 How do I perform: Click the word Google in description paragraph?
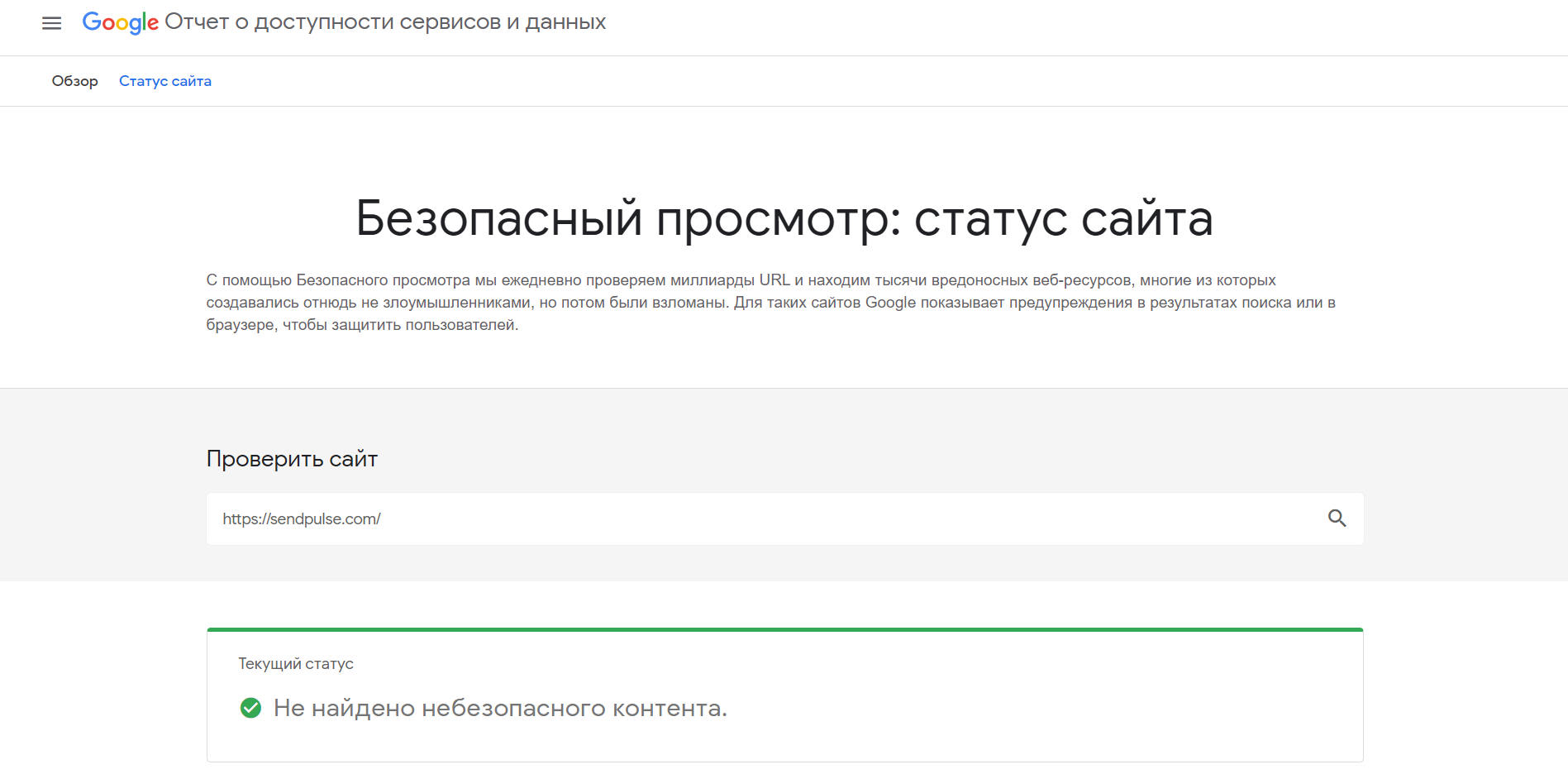point(890,303)
